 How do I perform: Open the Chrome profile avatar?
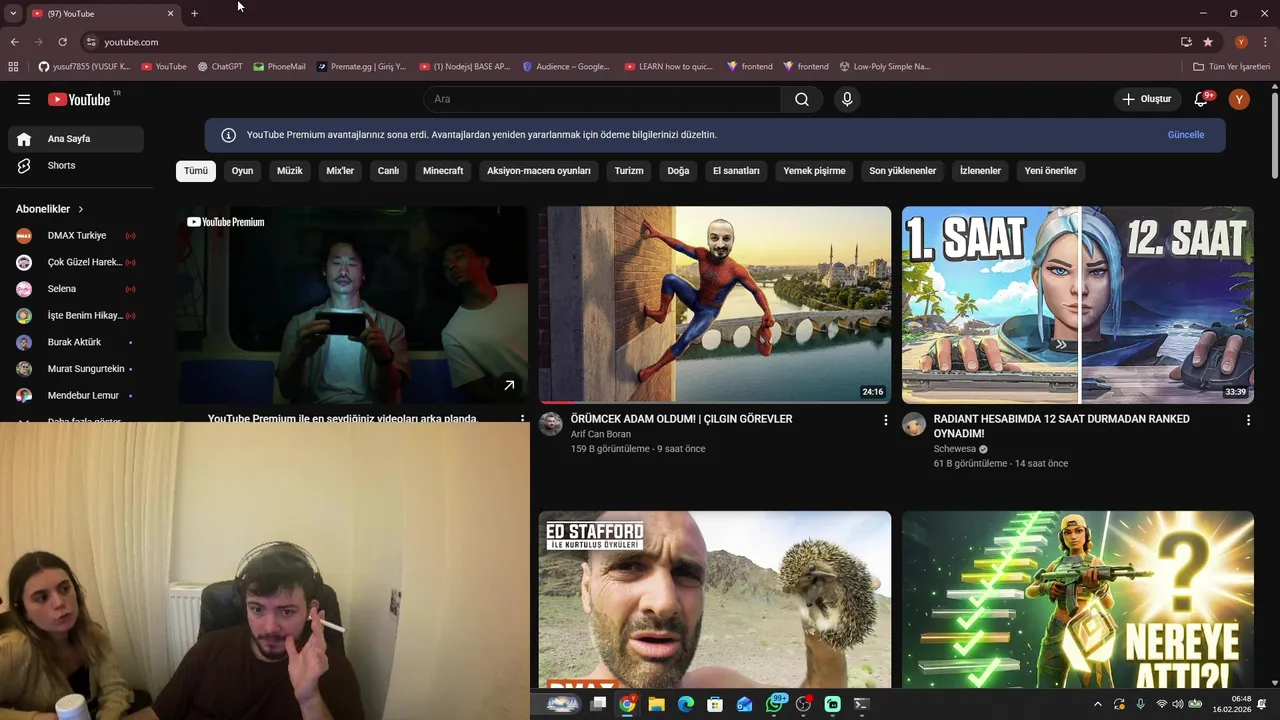1241,42
